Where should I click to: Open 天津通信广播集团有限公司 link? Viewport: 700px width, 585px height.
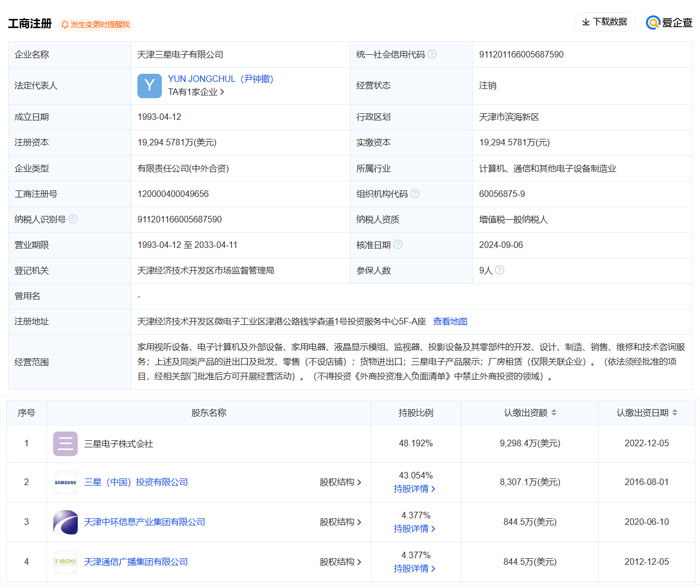click(x=136, y=562)
